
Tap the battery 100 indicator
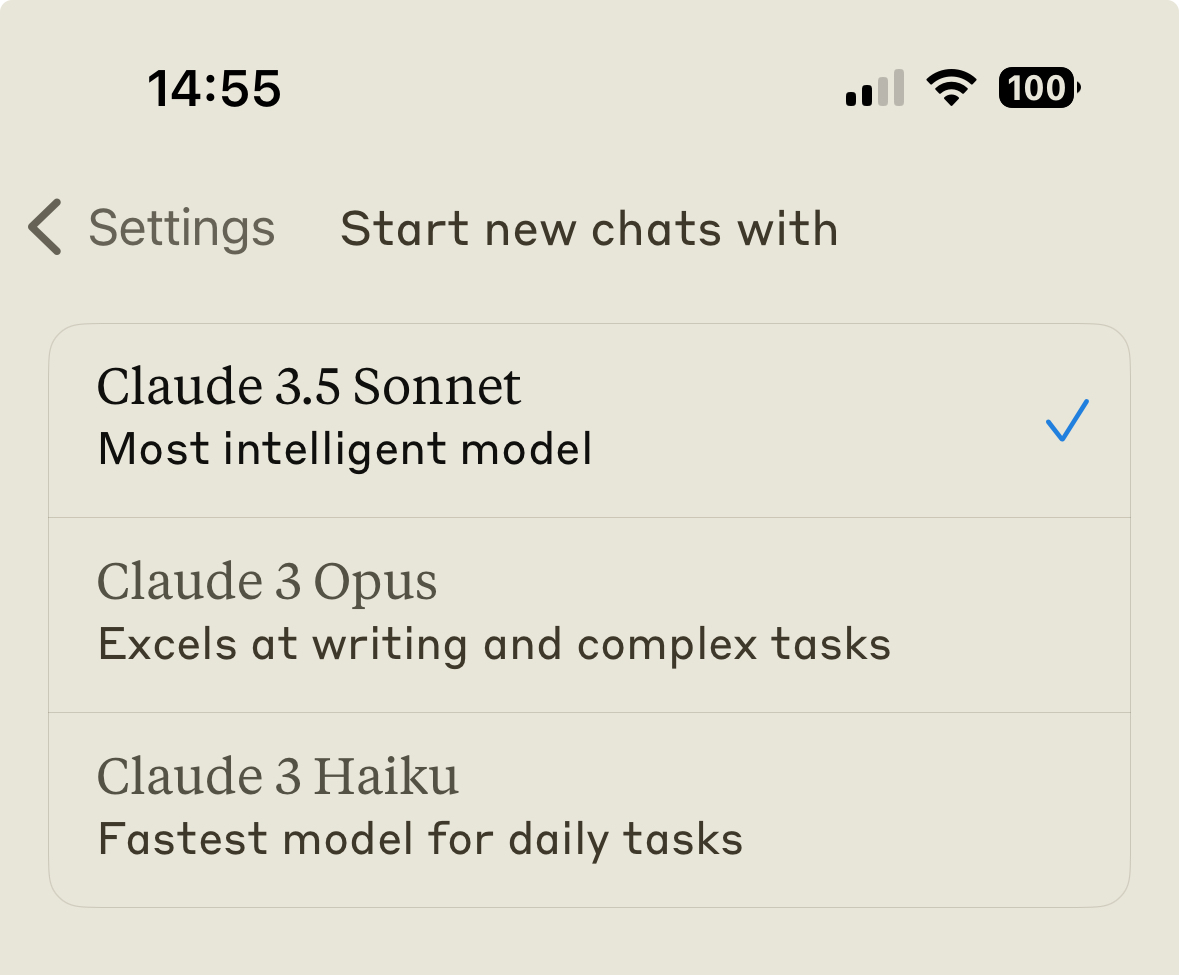1040,87
